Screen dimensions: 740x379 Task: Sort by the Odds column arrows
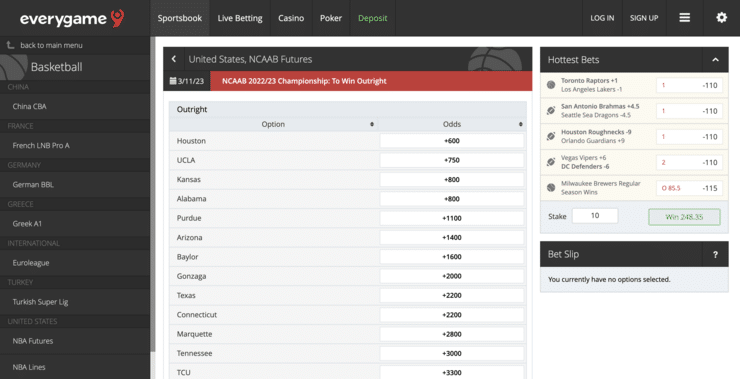tap(521, 124)
